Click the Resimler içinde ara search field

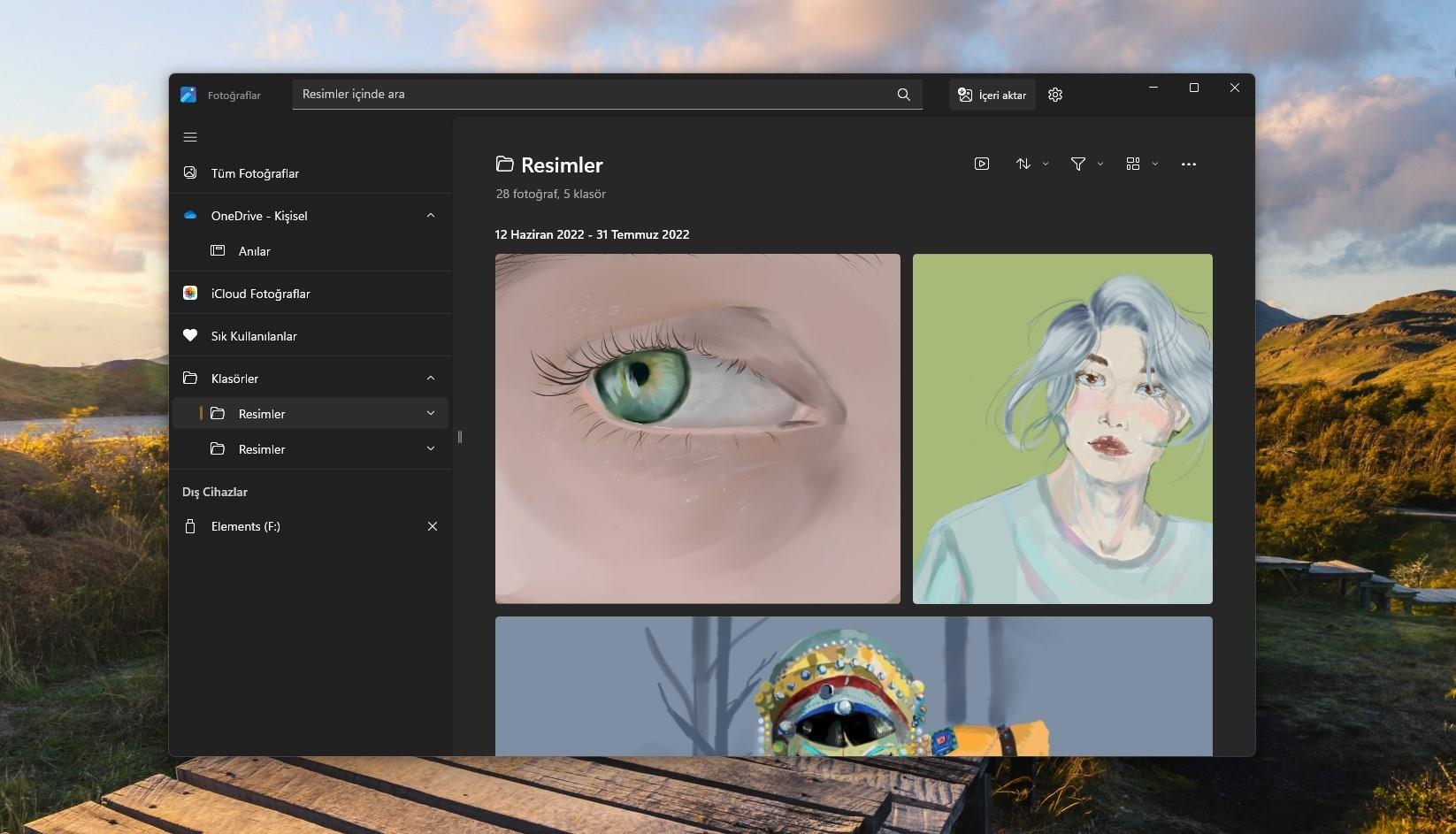pyautogui.click(x=607, y=95)
